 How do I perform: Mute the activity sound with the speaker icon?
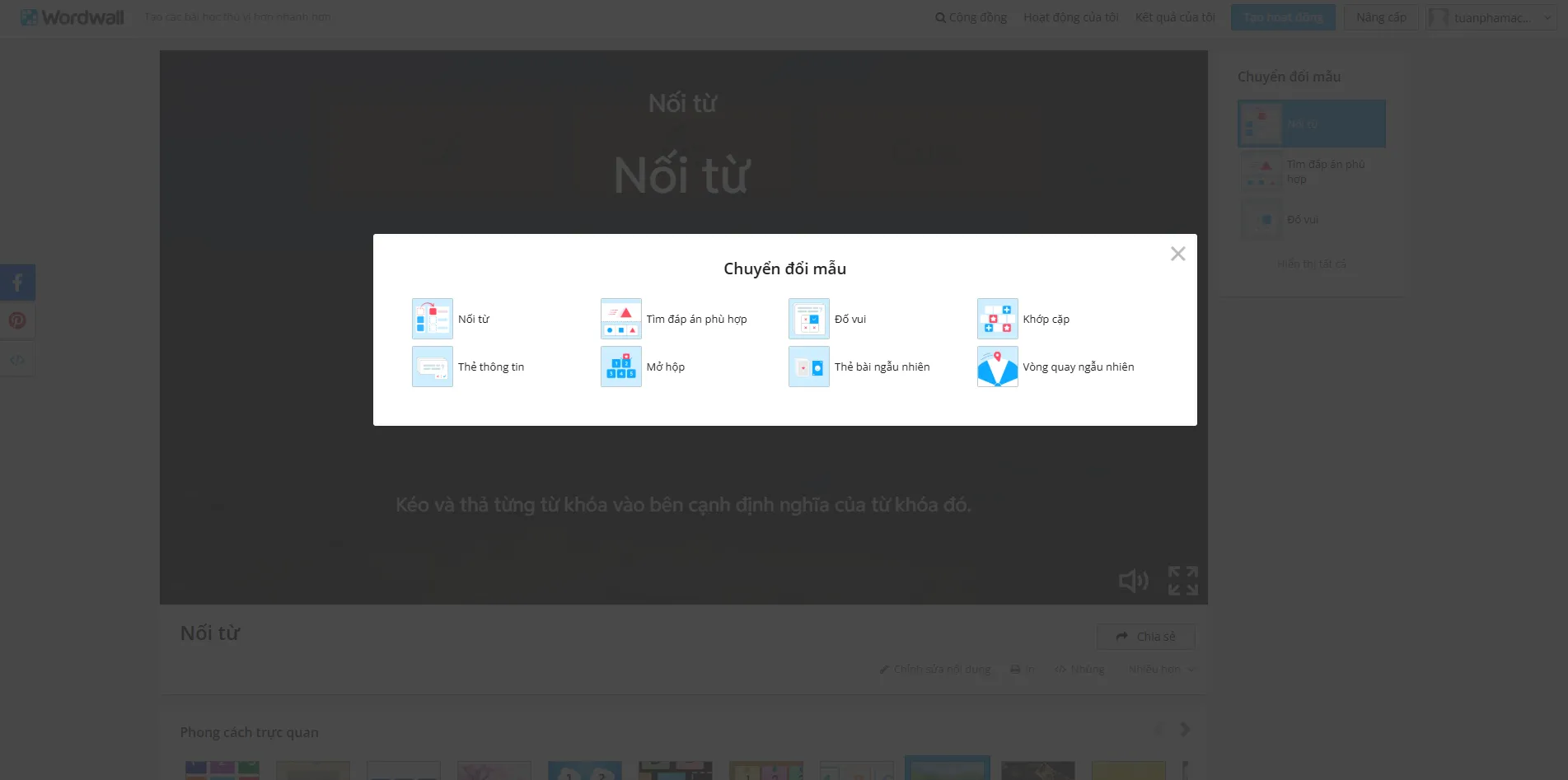coord(1133,580)
